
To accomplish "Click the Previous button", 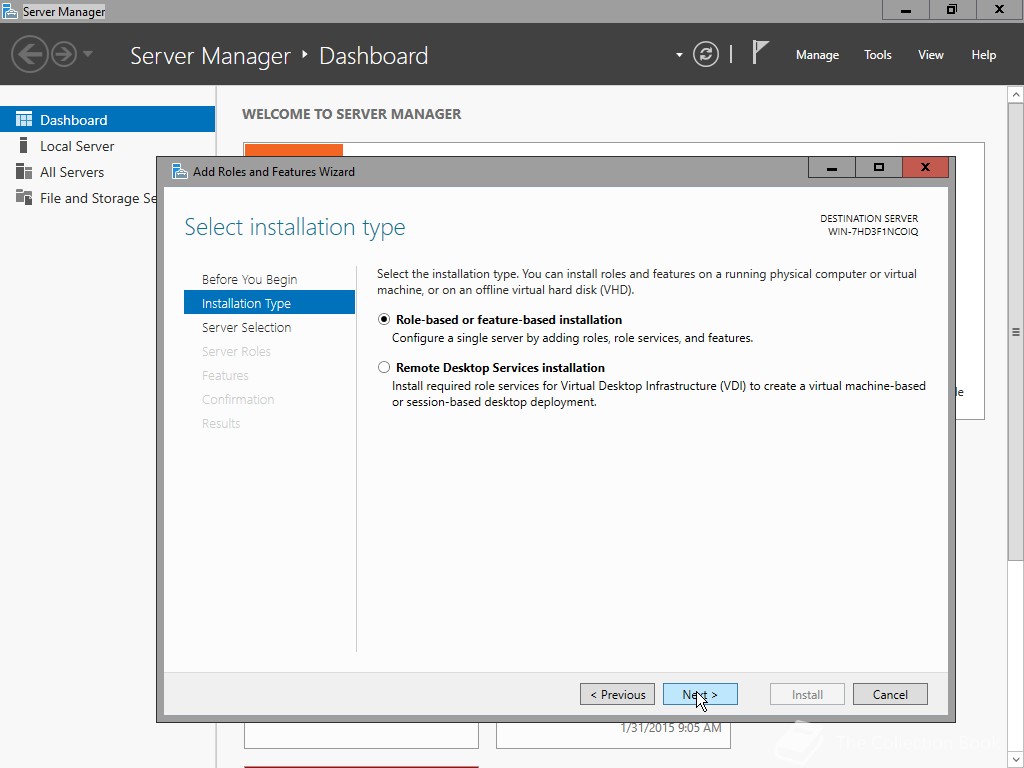I will [617, 694].
